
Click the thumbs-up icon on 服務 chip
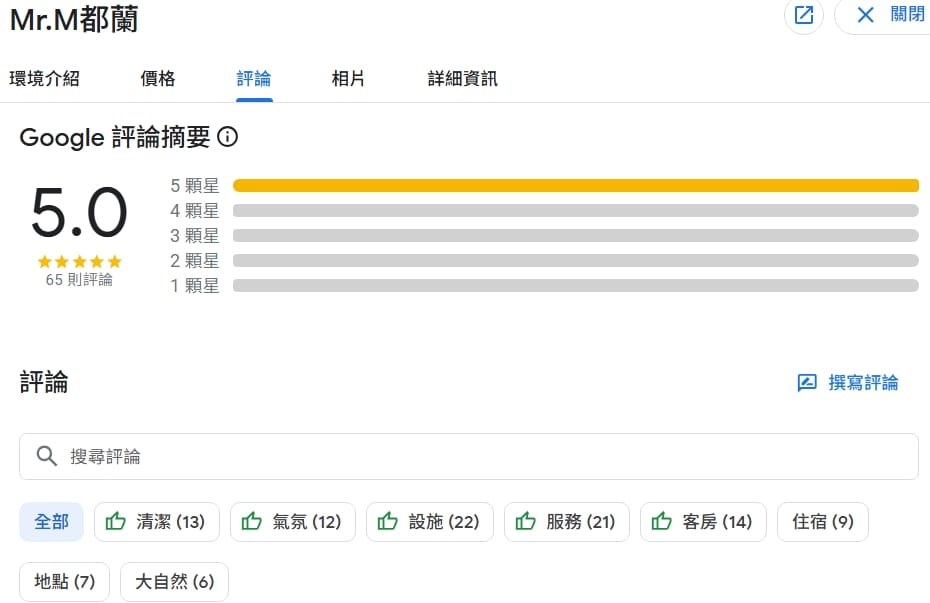pos(525,521)
